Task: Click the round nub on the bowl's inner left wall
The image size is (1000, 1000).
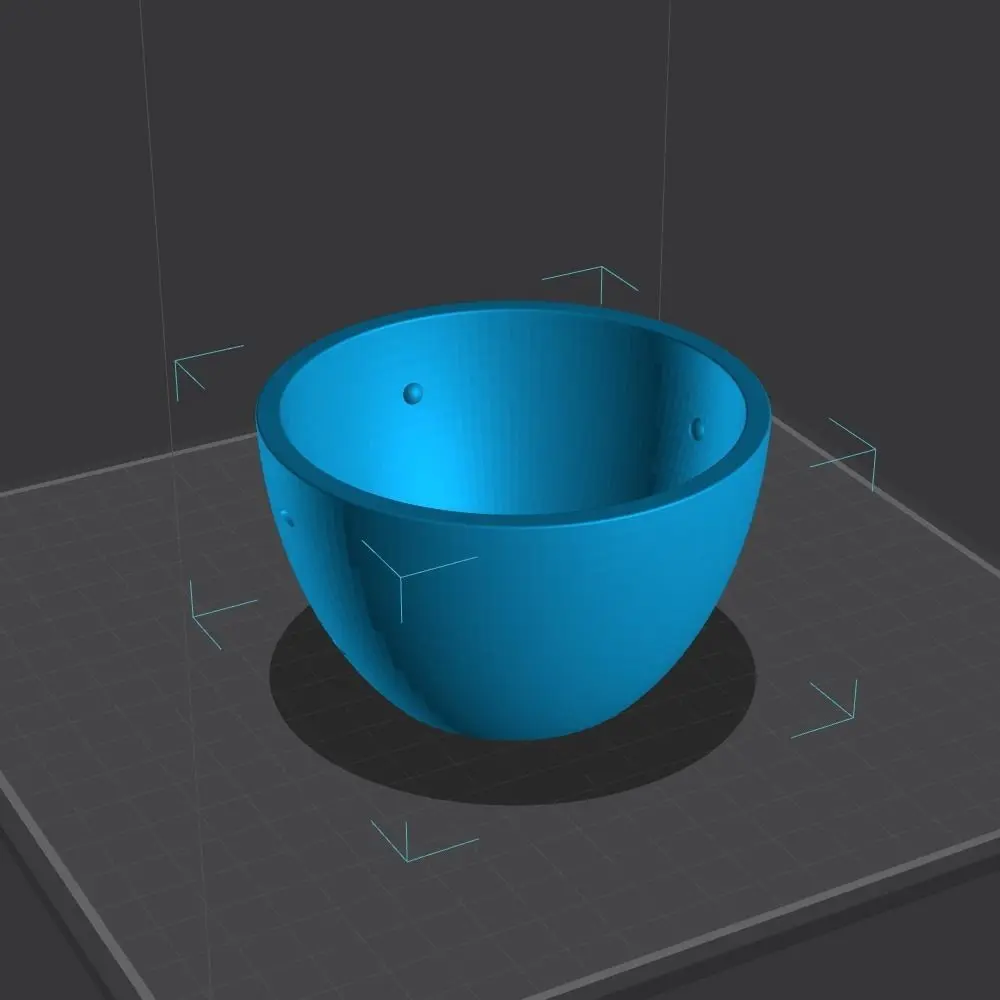Action: 413,393
